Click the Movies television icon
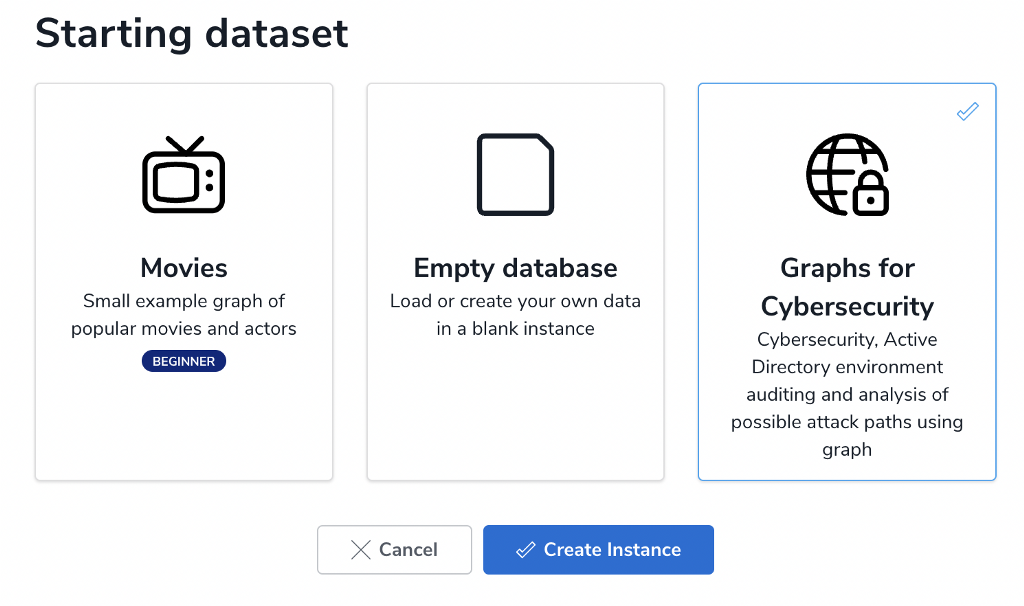Screen dimensions: 1024x606 pyautogui.click(x=184, y=174)
